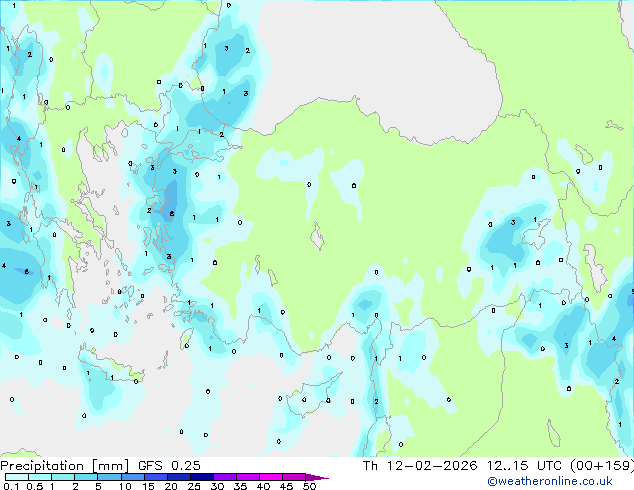
Task: Pick the 35–40 mm violet legend swatch
Action: (247, 477)
